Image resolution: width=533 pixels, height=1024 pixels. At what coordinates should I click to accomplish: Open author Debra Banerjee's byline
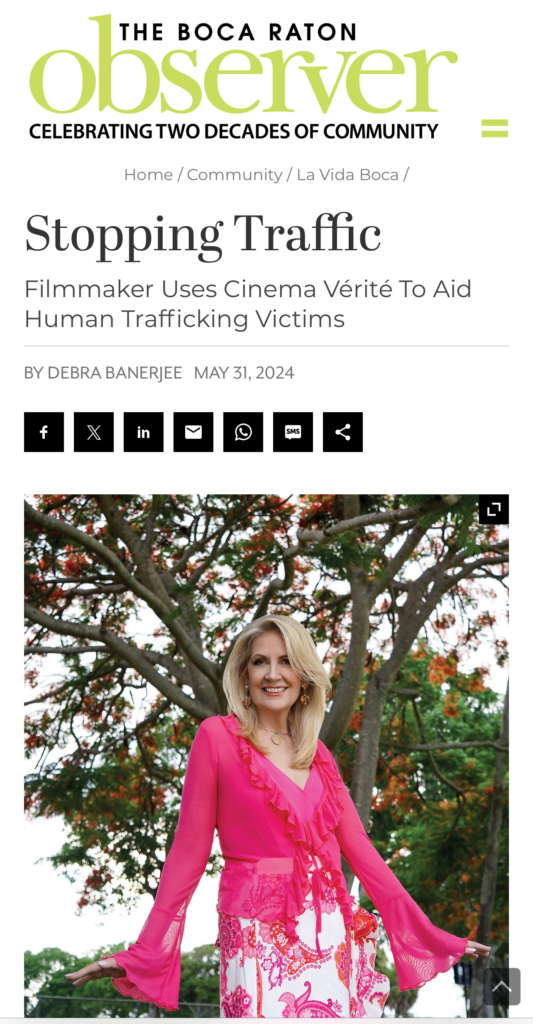tap(103, 373)
